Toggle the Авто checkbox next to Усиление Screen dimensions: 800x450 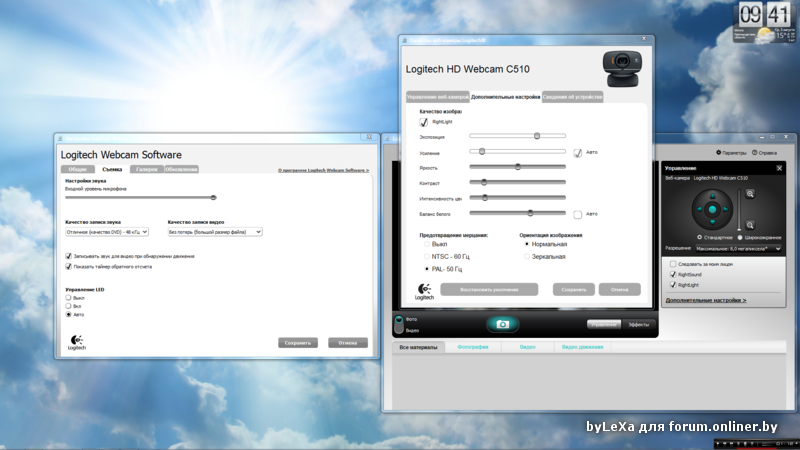578,153
